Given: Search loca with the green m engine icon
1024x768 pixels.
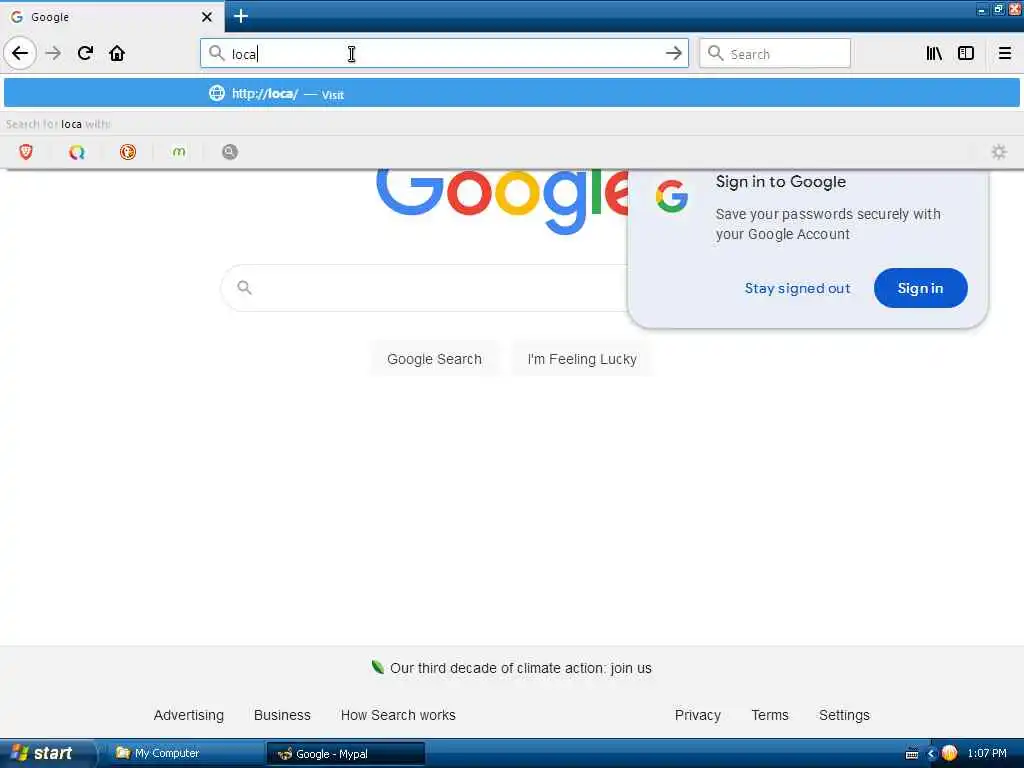Looking at the screenshot, I should [x=178, y=152].
